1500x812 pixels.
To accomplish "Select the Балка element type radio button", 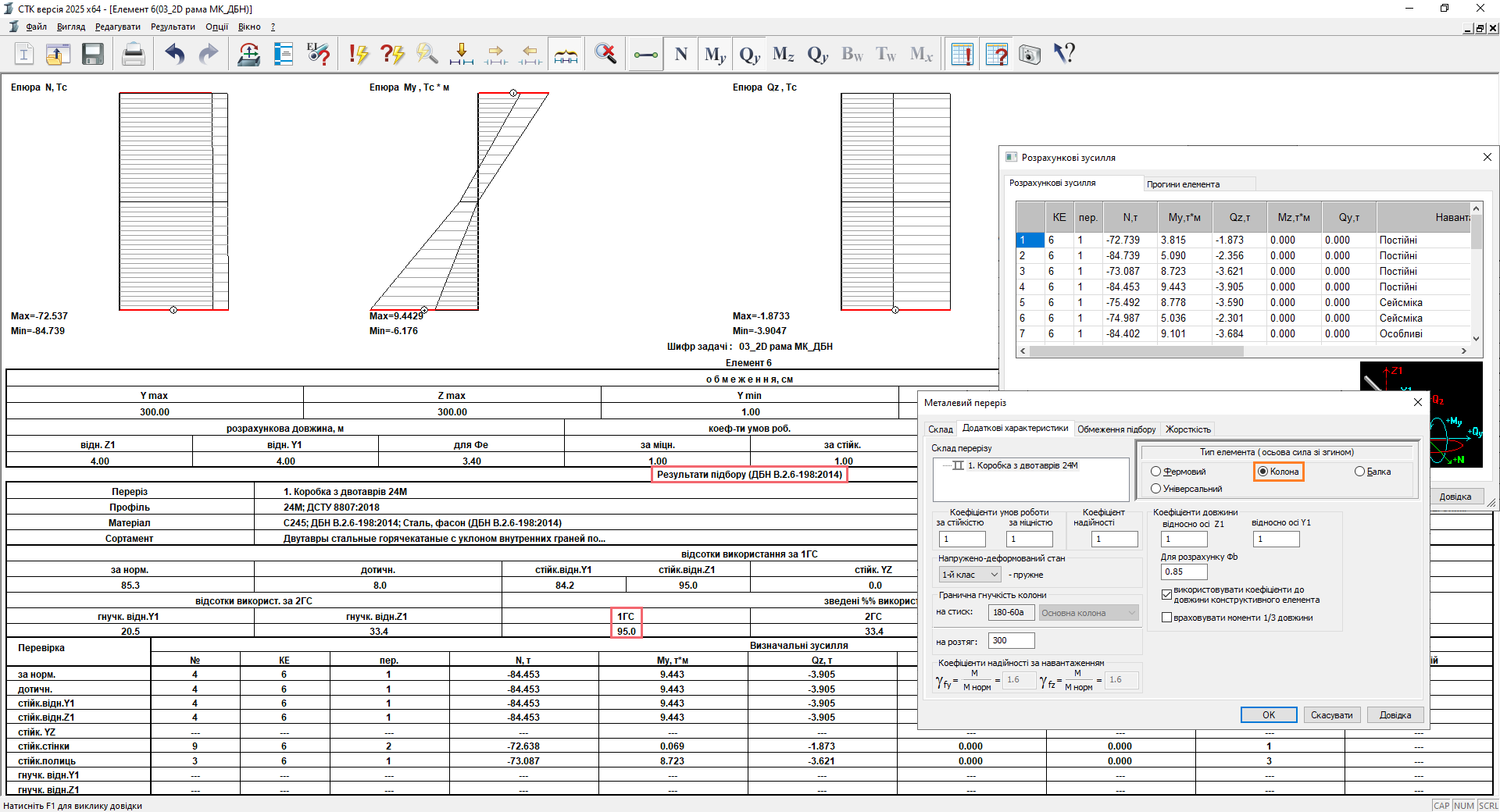I will (1359, 472).
